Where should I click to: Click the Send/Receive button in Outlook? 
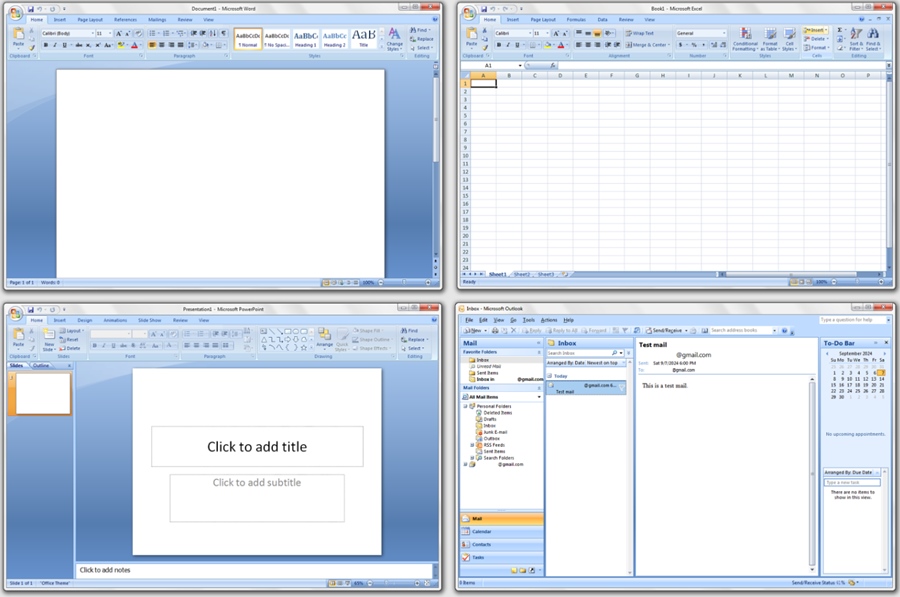click(x=664, y=330)
